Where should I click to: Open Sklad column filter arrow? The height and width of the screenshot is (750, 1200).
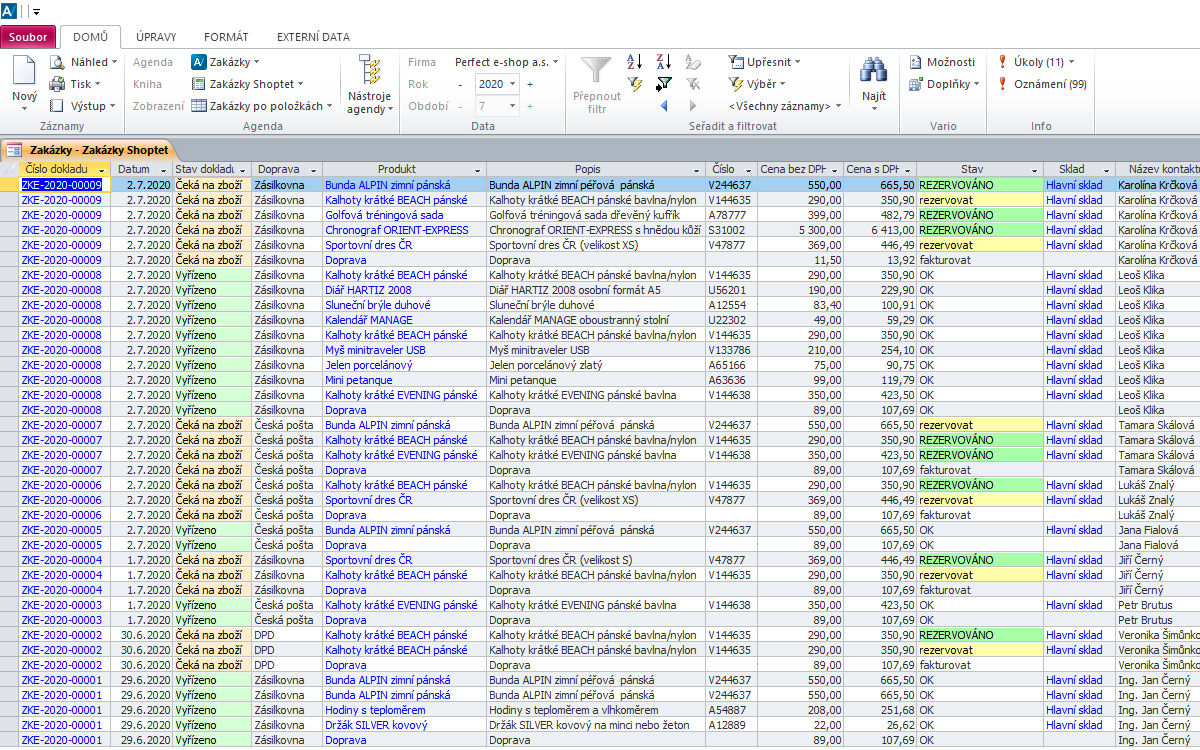point(1106,170)
